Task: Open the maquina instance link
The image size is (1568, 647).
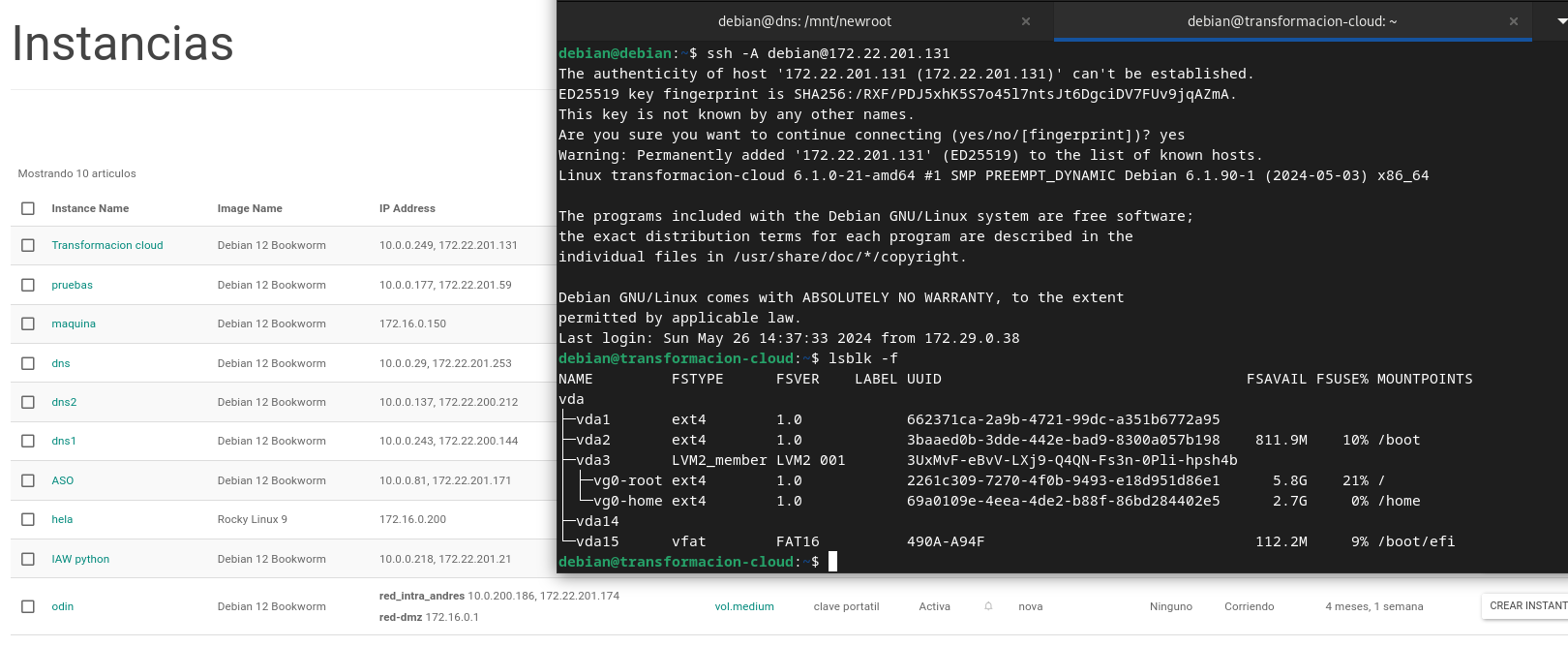Action: (74, 323)
